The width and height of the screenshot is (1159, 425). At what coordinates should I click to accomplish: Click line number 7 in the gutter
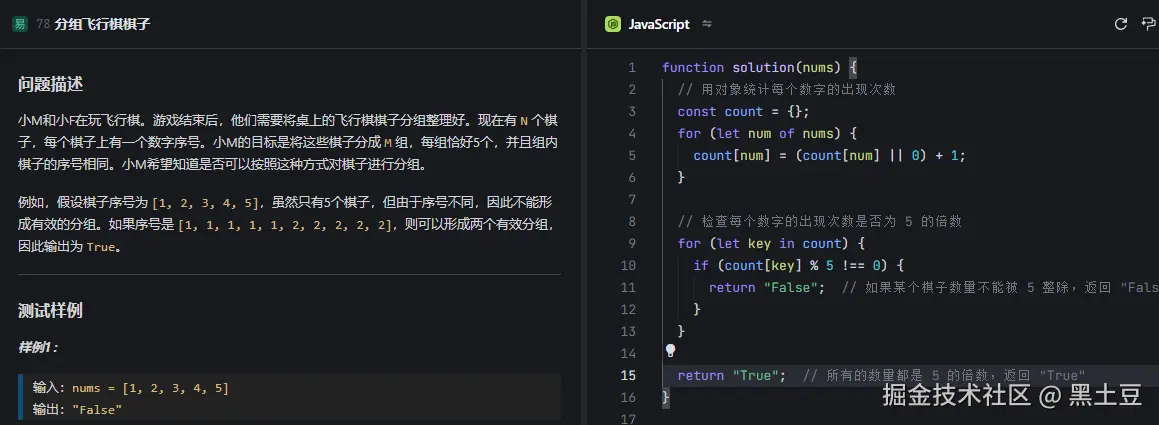pos(631,200)
